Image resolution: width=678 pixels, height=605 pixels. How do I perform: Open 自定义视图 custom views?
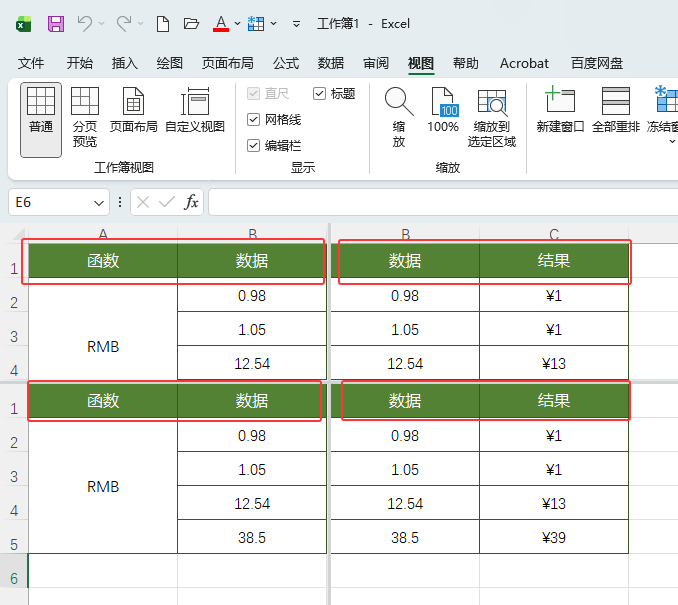[x=195, y=109]
